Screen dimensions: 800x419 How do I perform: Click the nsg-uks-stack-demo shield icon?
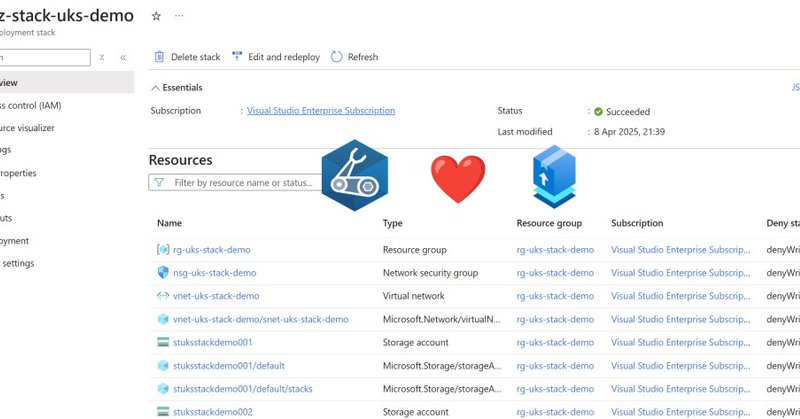[x=163, y=273]
